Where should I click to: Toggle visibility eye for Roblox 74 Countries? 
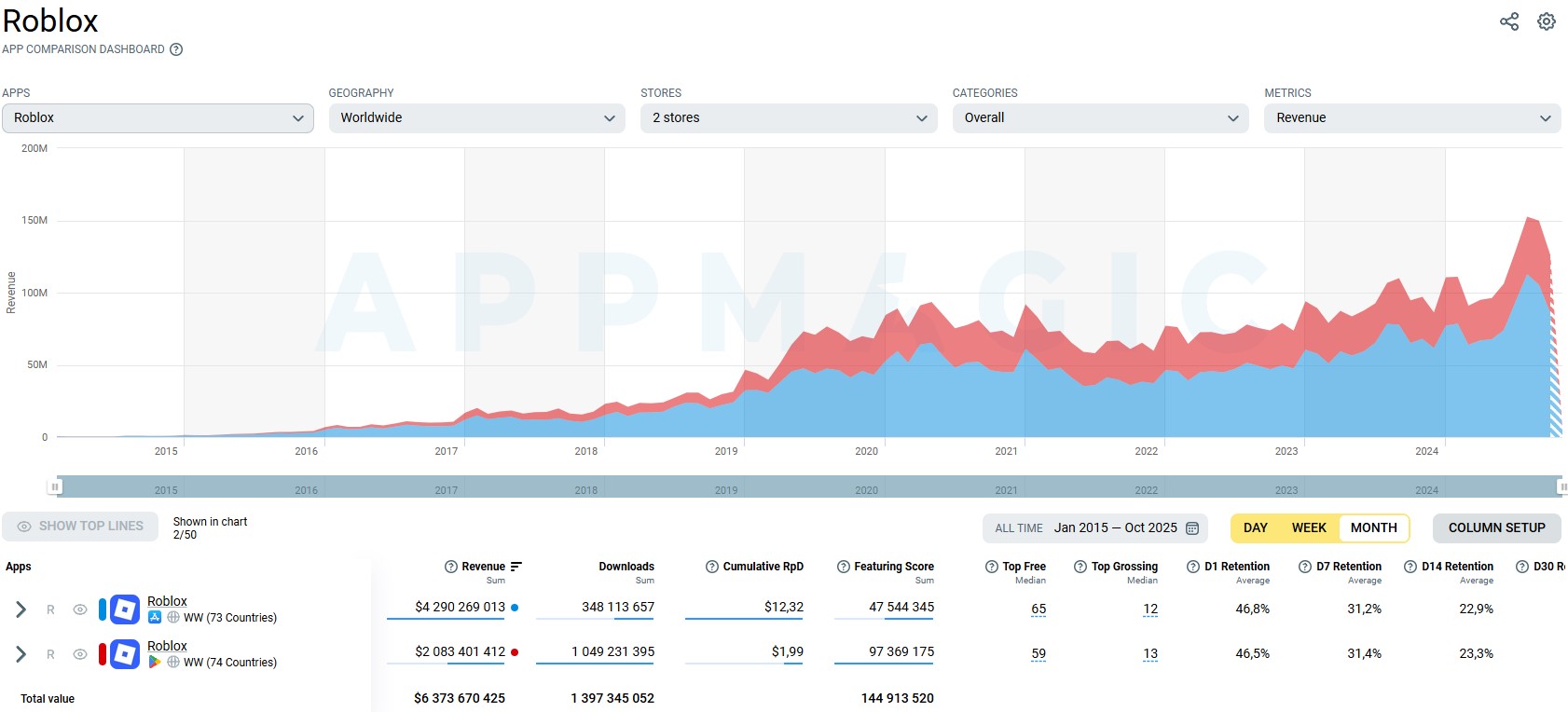pos(80,654)
